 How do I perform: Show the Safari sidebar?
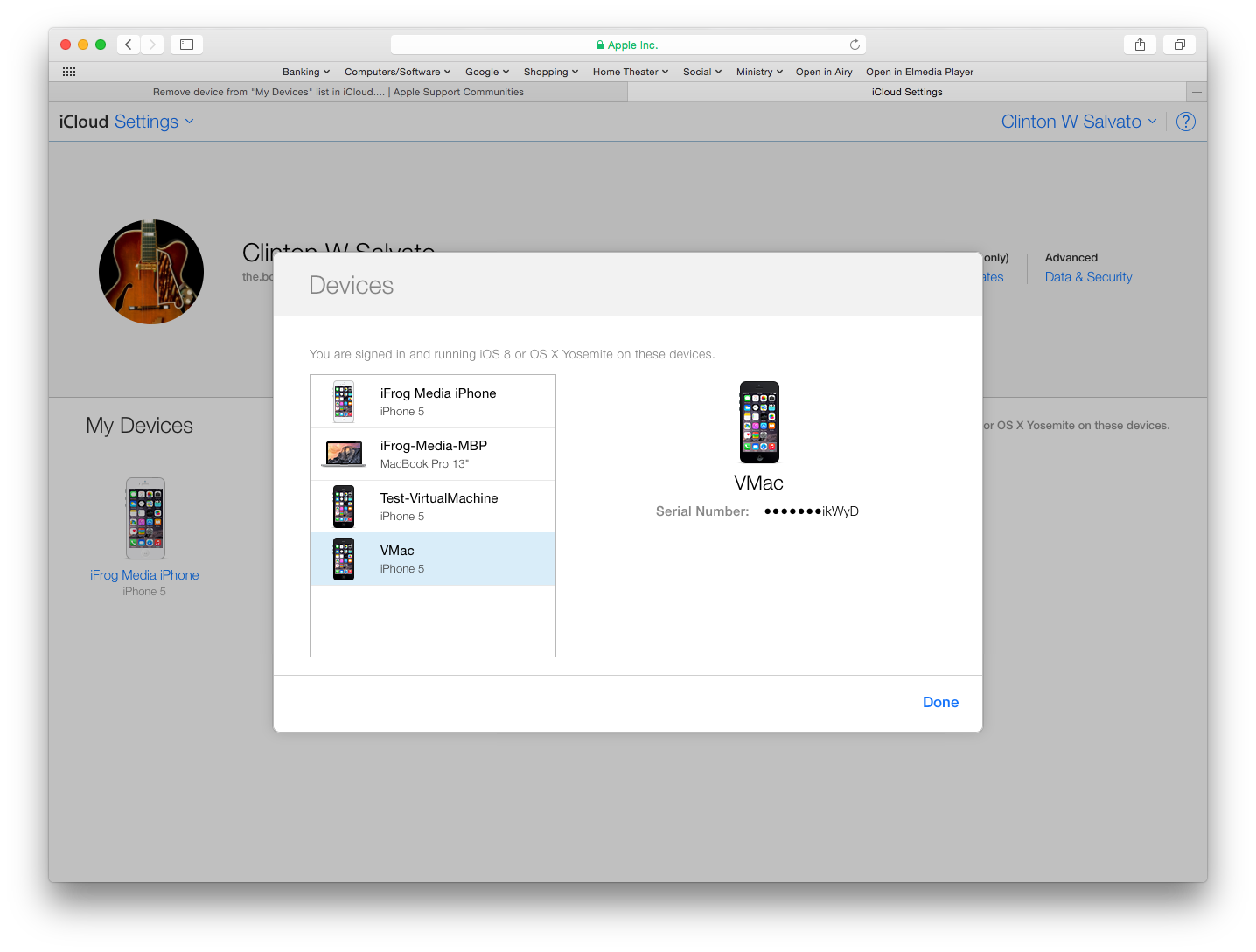point(186,45)
